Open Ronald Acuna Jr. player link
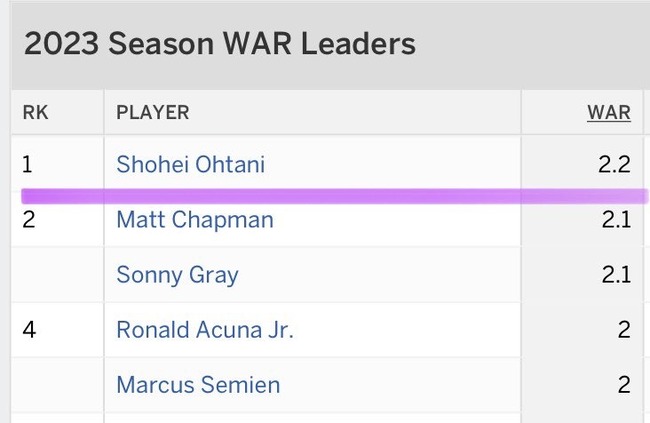The image size is (650, 423). pos(205,330)
